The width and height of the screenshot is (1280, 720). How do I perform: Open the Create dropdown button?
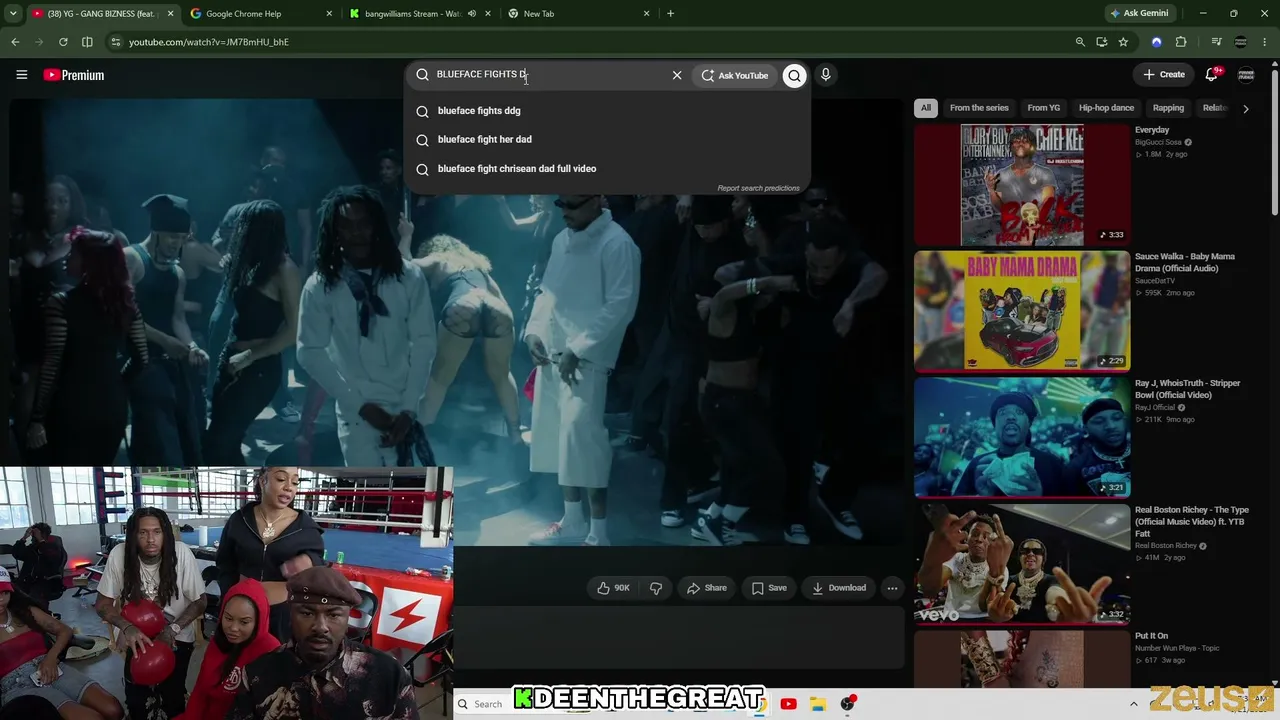pos(1164,75)
